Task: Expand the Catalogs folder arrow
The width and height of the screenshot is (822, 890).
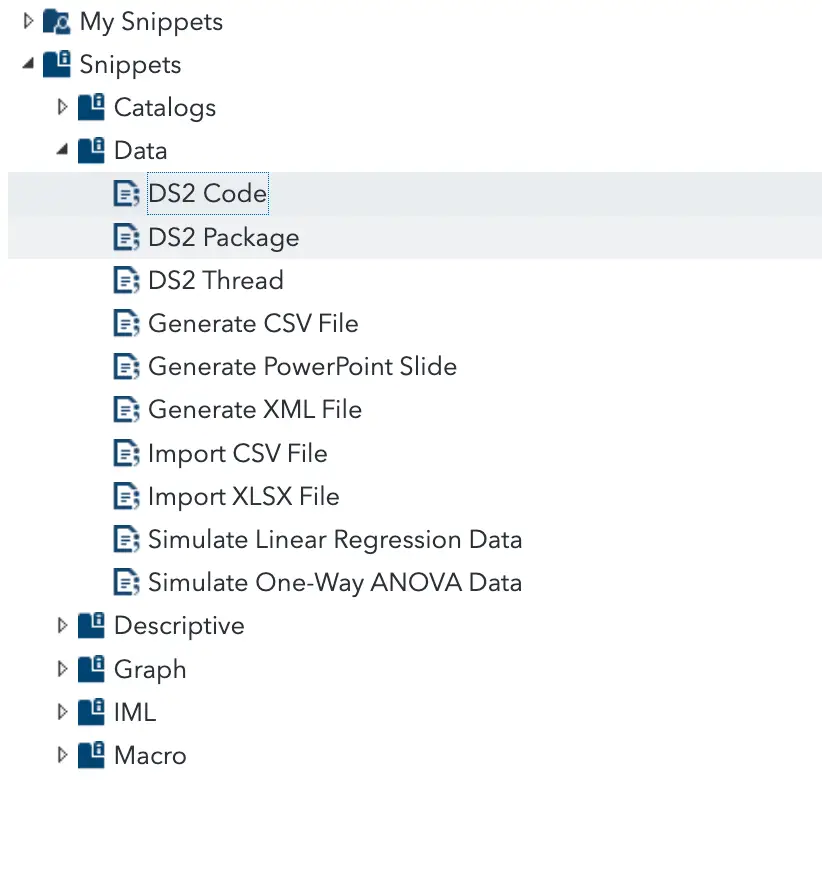Action: coord(62,107)
